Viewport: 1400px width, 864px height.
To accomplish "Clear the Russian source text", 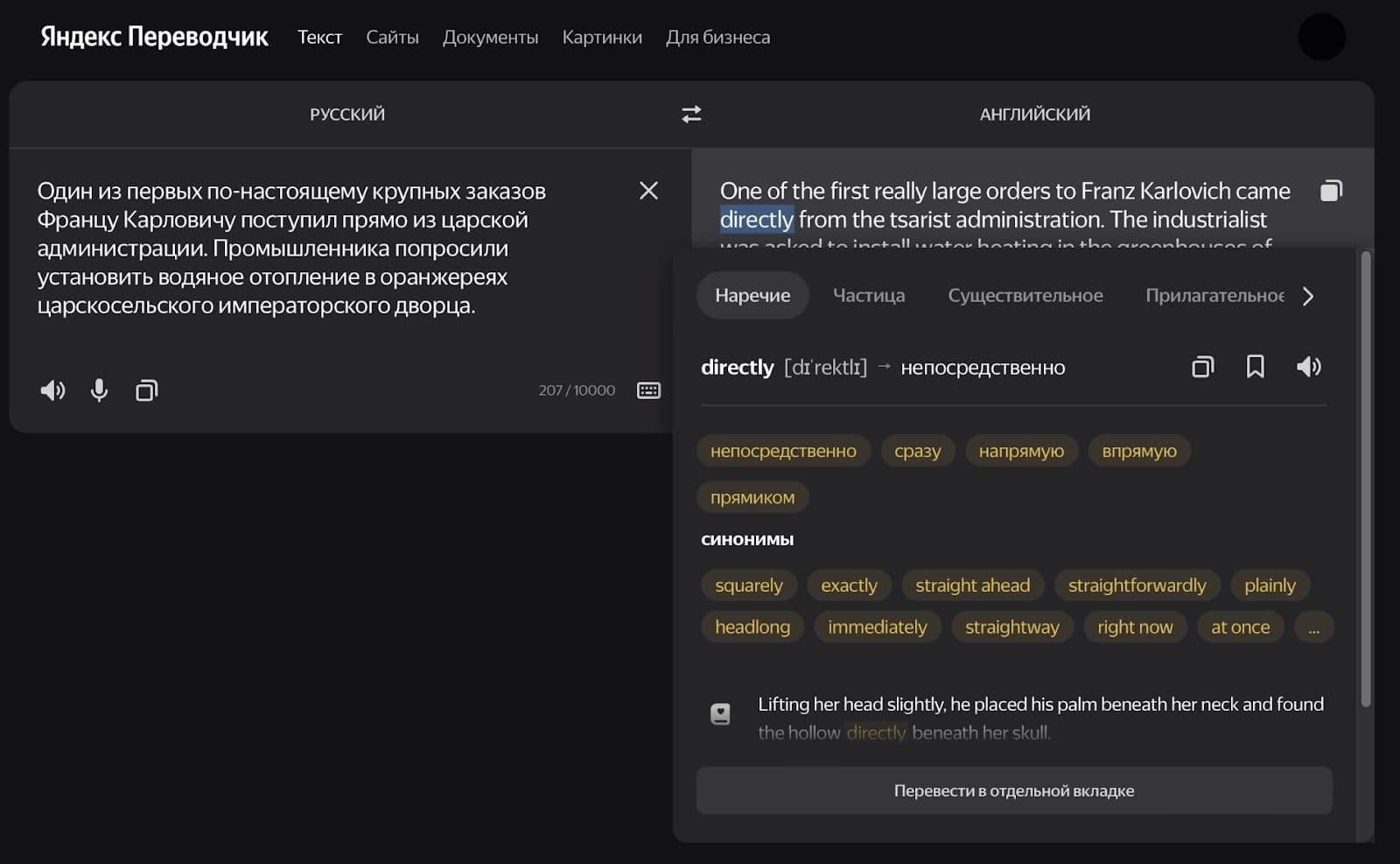I will point(648,191).
